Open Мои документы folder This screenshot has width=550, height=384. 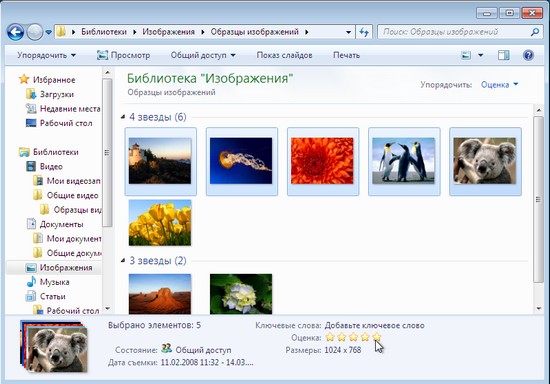(x=67, y=238)
